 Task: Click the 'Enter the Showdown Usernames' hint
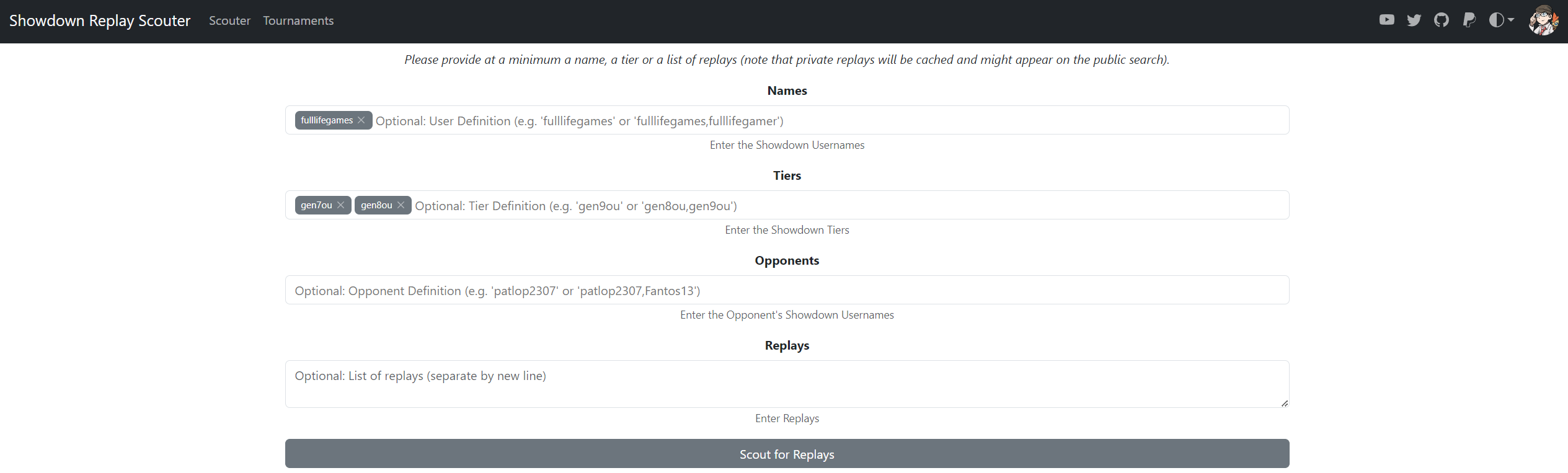787,145
